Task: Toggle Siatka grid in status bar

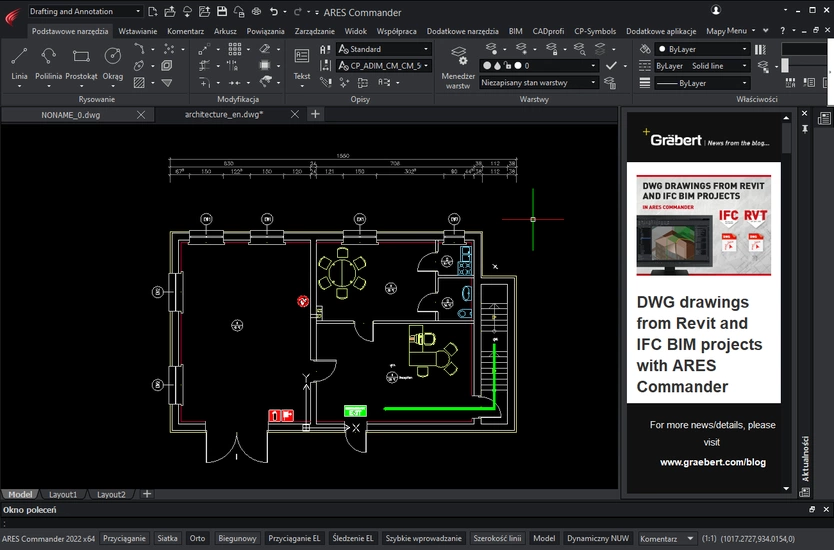Action: pos(167,538)
